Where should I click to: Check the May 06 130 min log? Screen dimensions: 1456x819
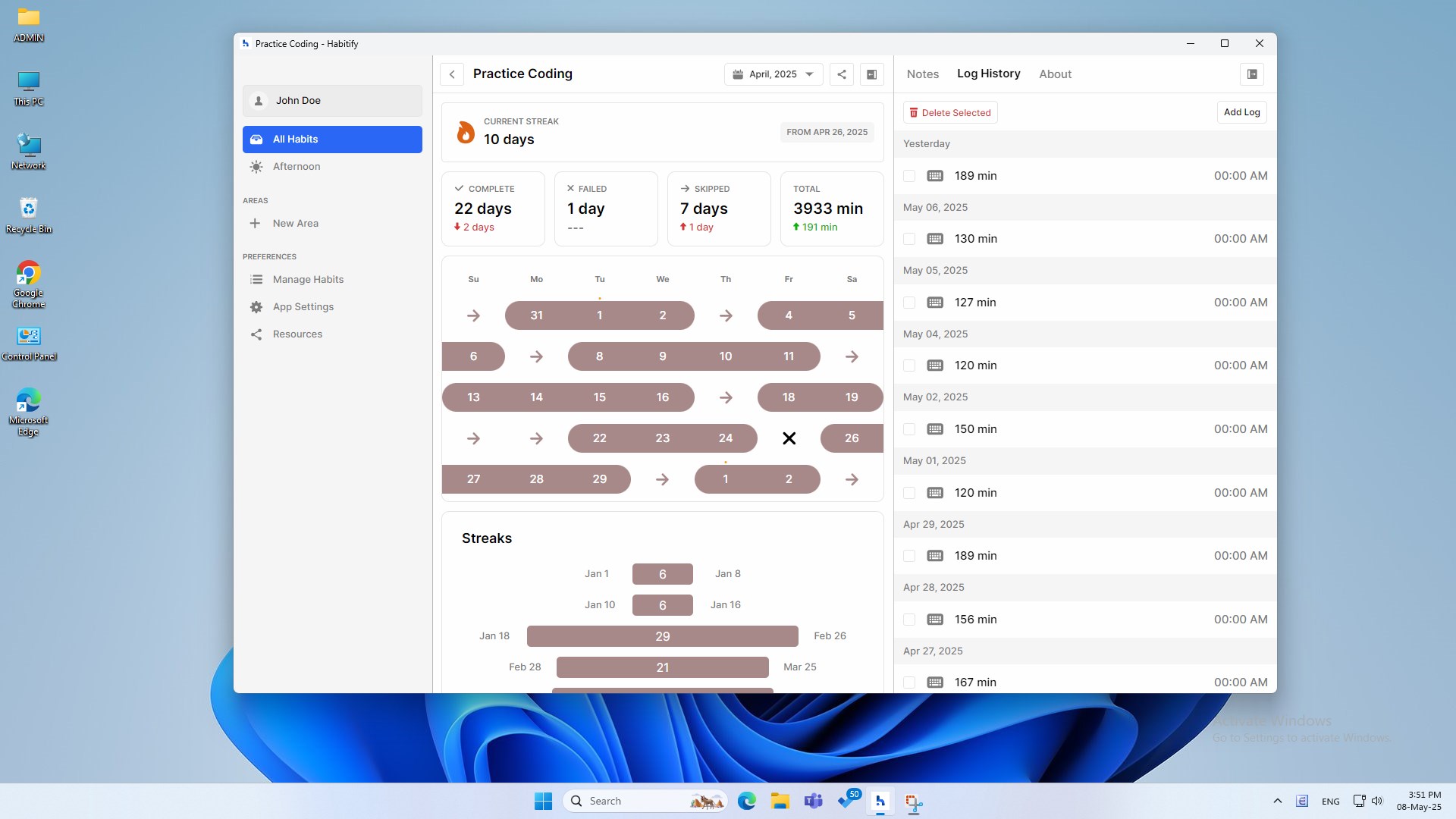point(909,239)
